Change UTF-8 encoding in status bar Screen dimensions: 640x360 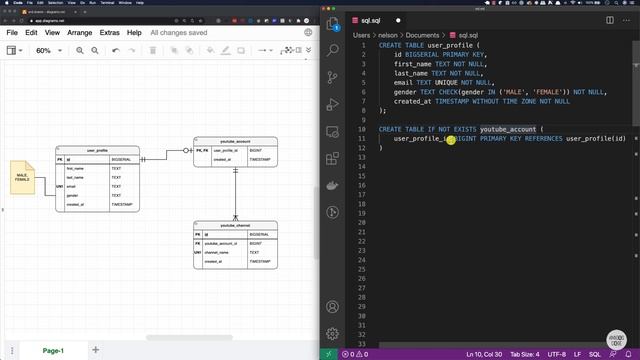[x=557, y=354]
